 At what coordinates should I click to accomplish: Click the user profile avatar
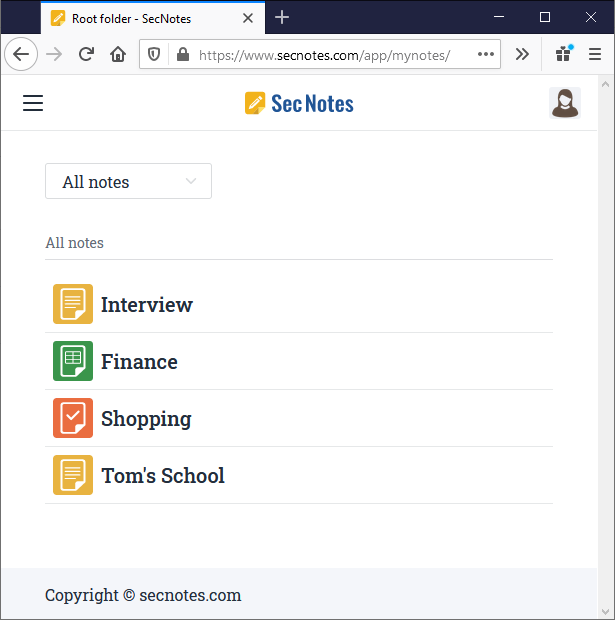(x=564, y=103)
